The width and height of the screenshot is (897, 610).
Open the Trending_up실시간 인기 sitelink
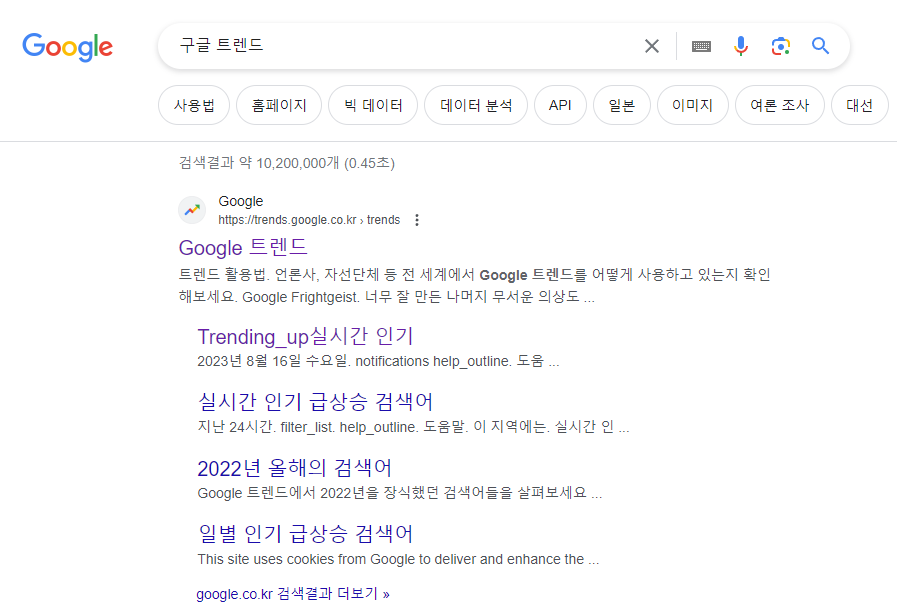point(305,336)
